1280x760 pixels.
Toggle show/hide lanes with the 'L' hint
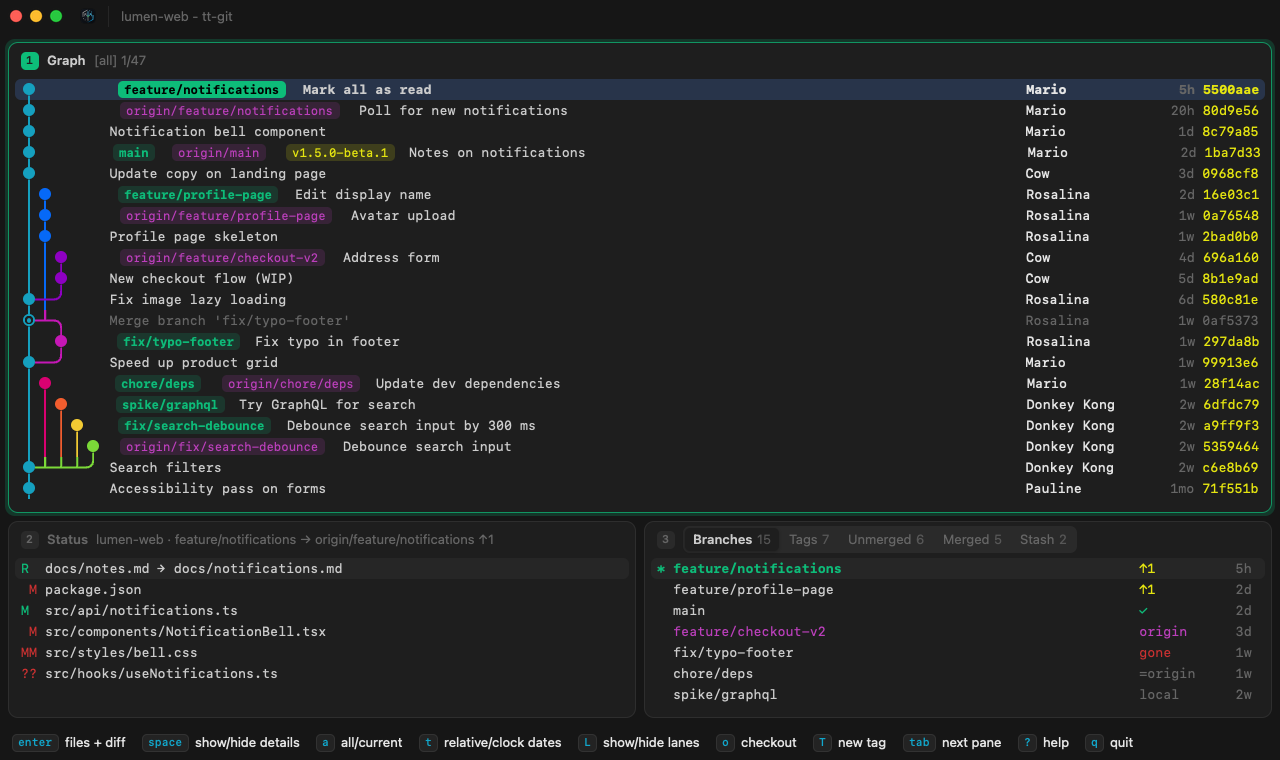coord(639,742)
